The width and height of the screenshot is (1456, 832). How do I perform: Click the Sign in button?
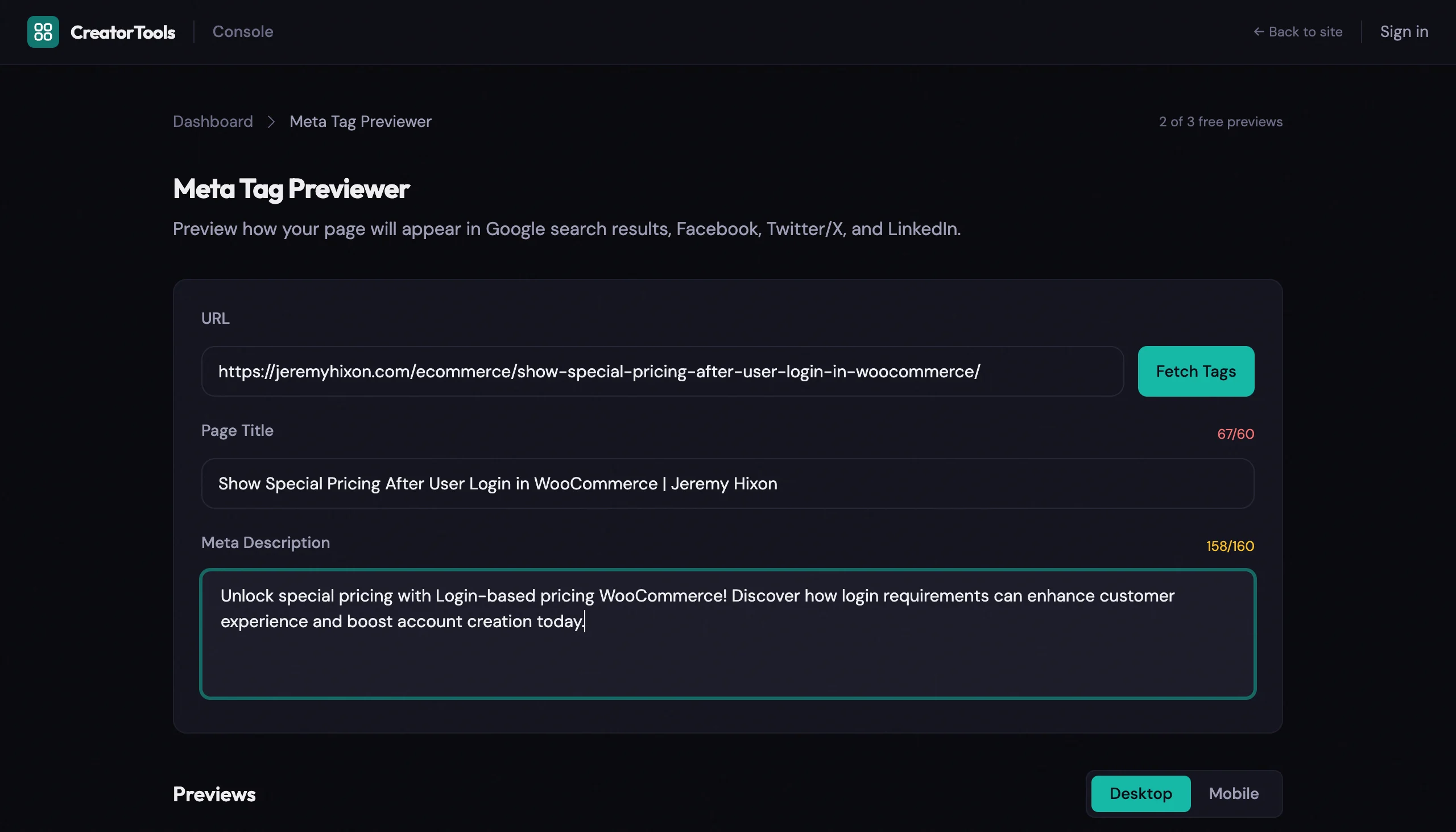(x=1403, y=31)
